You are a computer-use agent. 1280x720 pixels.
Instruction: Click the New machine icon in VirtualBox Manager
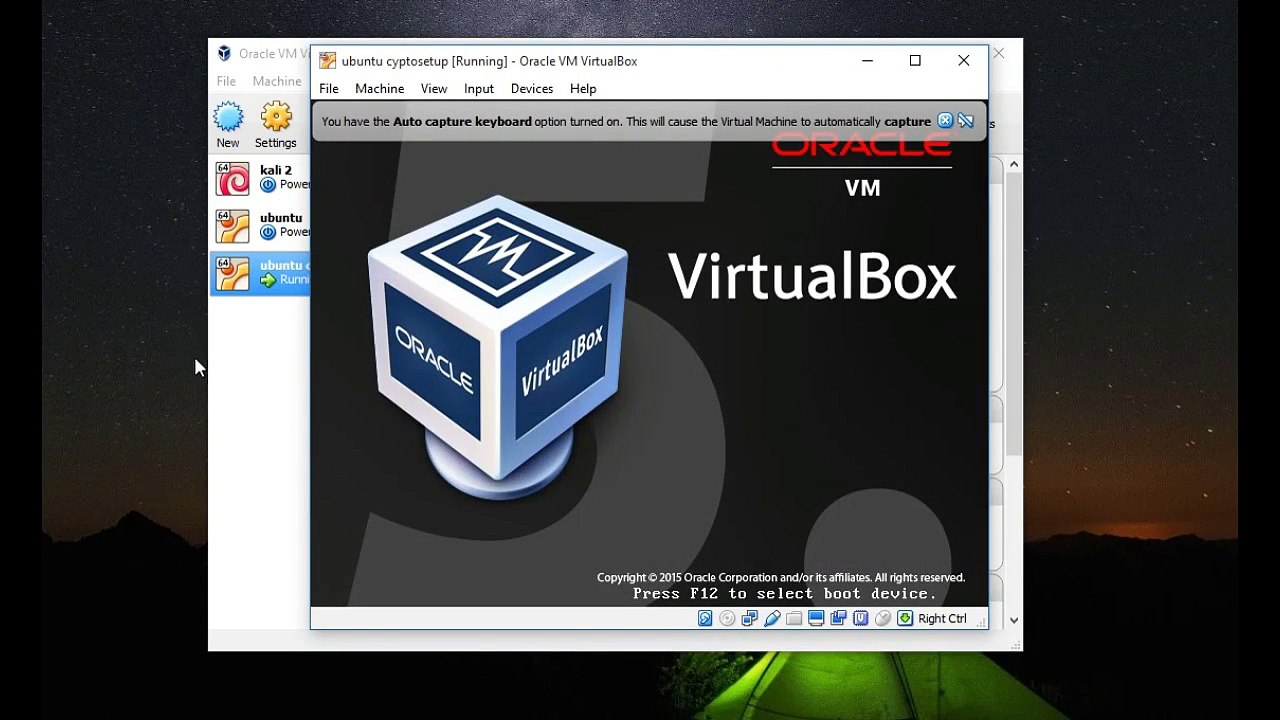(x=228, y=118)
